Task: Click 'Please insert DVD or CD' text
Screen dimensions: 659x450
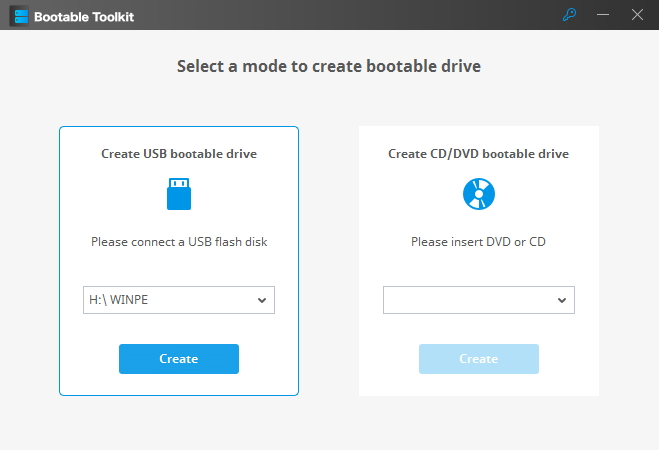Action: 479,242
